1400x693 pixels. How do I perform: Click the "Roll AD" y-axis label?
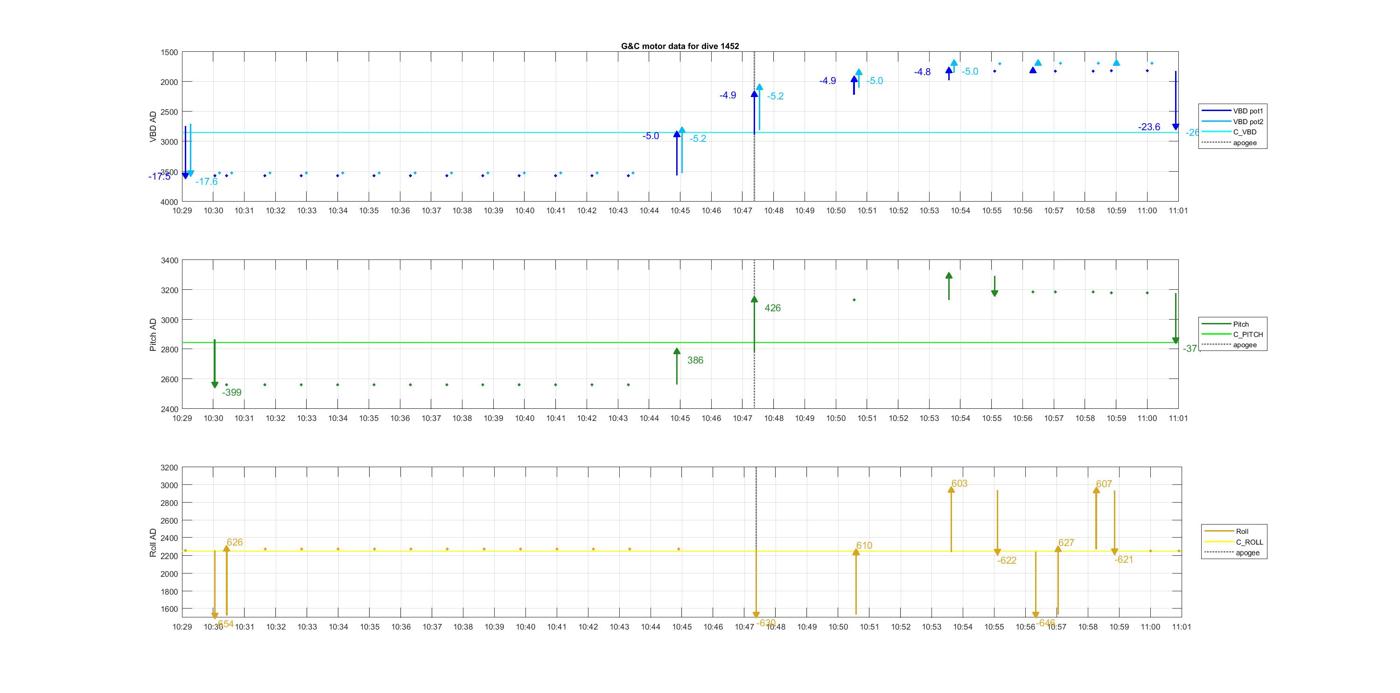tap(154, 541)
